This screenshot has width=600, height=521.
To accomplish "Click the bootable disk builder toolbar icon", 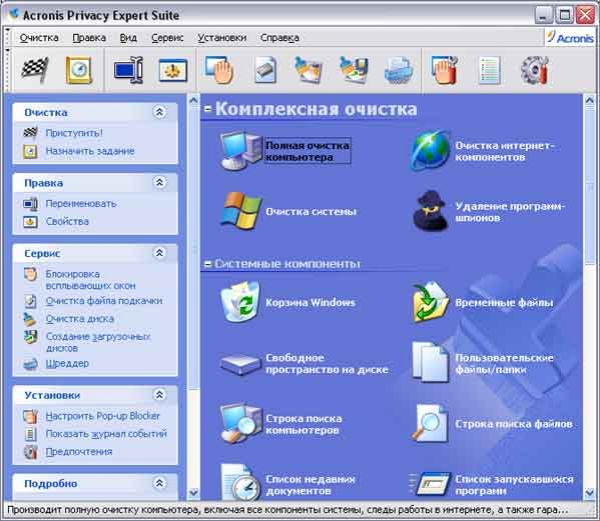I will (354, 70).
